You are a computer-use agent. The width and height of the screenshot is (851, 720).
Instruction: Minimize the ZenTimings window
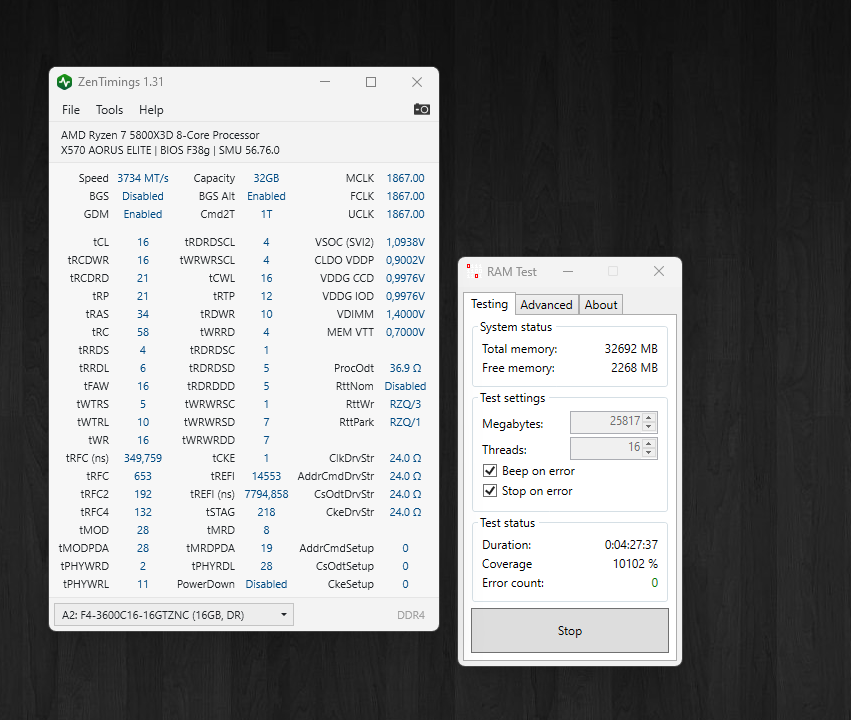click(x=325, y=82)
